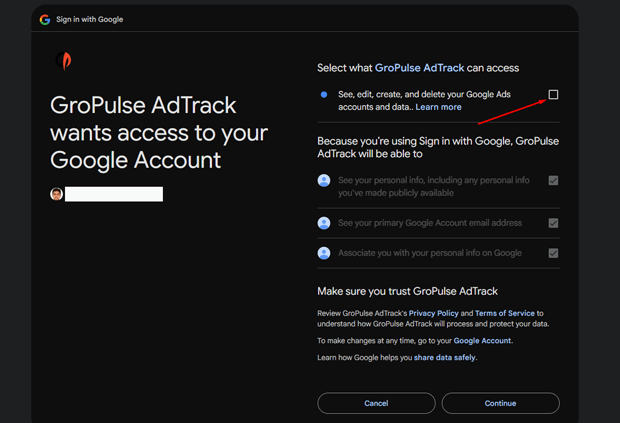Open the Google Account link
The height and width of the screenshot is (423, 620).
(x=482, y=341)
